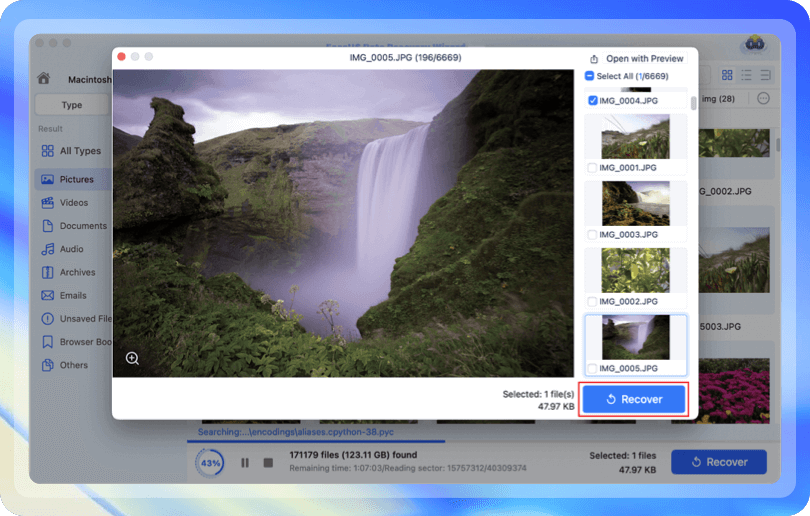The image size is (810, 516).
Task: Click the All Types grid icon
Action: click(48, 151)
